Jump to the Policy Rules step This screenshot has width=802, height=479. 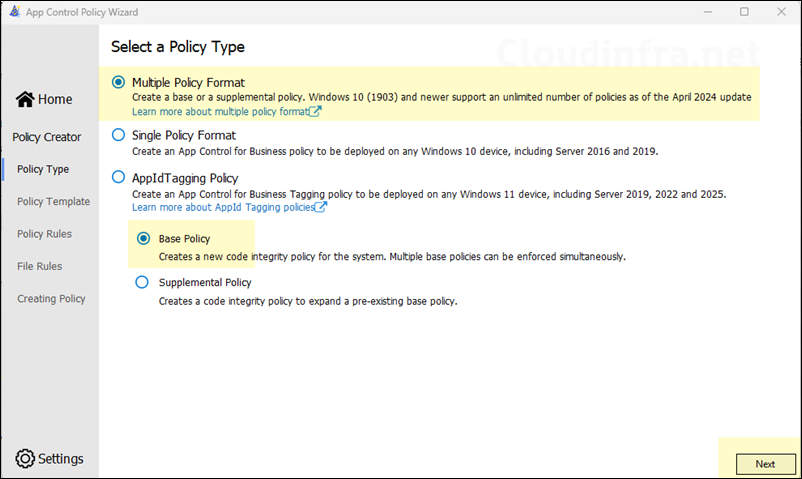45,234
